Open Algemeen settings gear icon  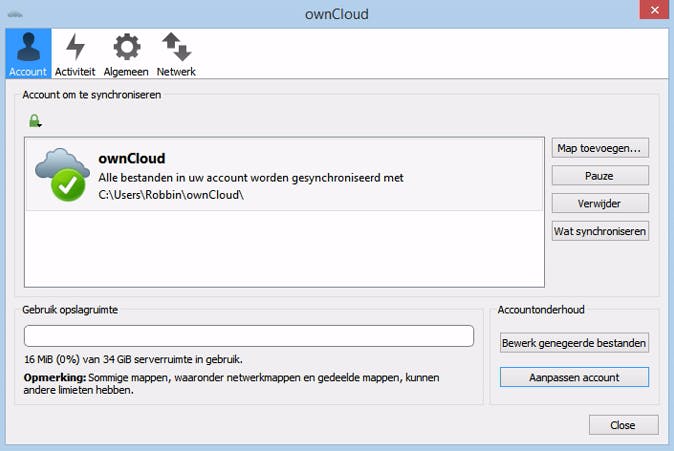(126, 49)
